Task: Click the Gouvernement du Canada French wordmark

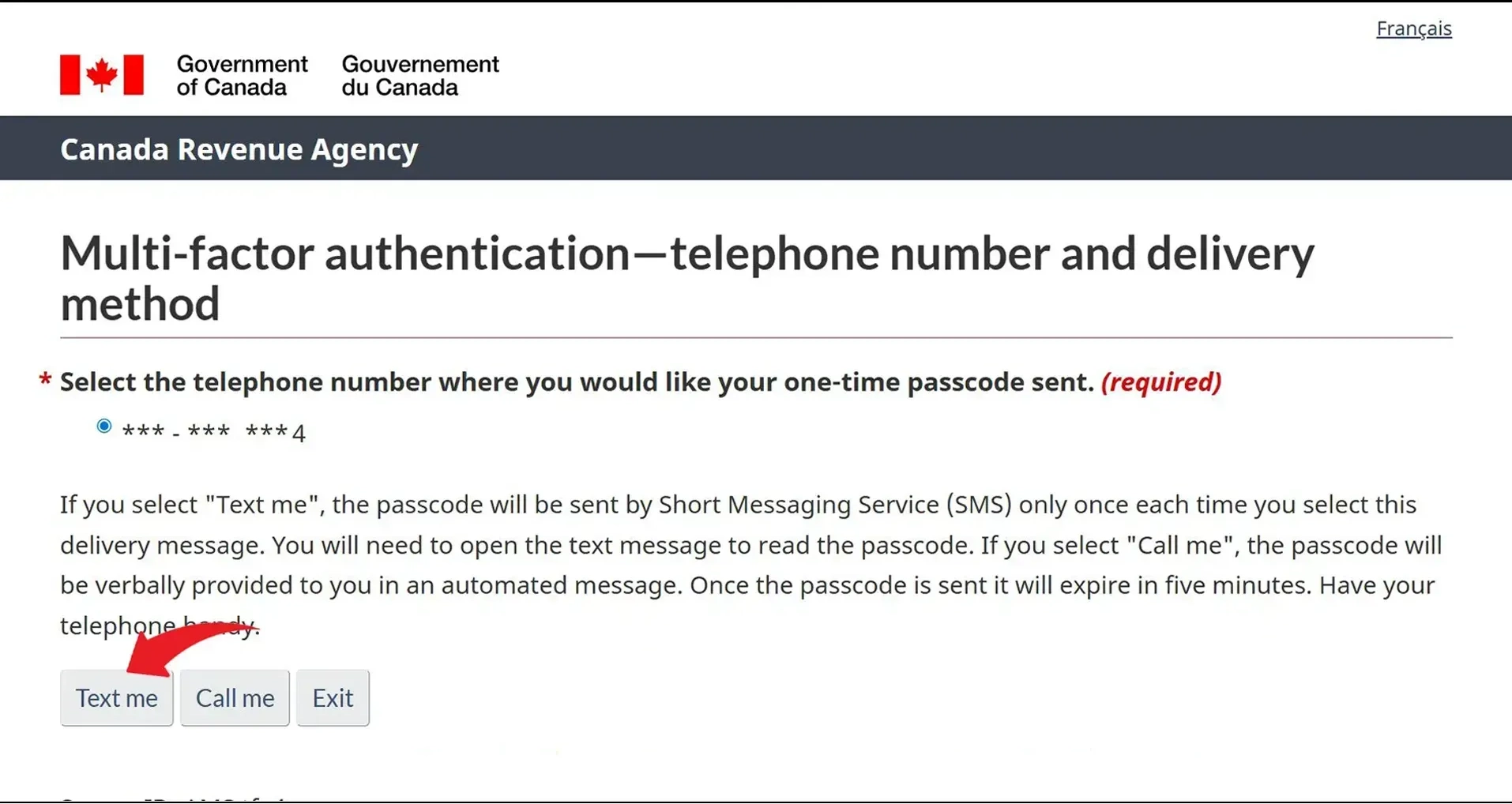Action: point(419,75)
